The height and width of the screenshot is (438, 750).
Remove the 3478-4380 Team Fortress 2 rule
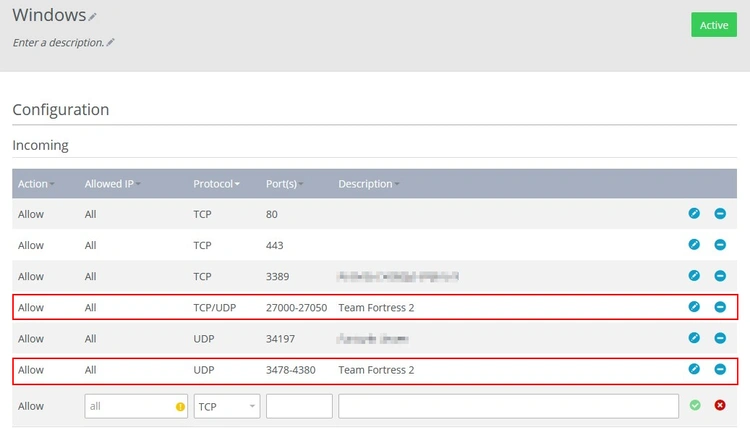point(720,370)
